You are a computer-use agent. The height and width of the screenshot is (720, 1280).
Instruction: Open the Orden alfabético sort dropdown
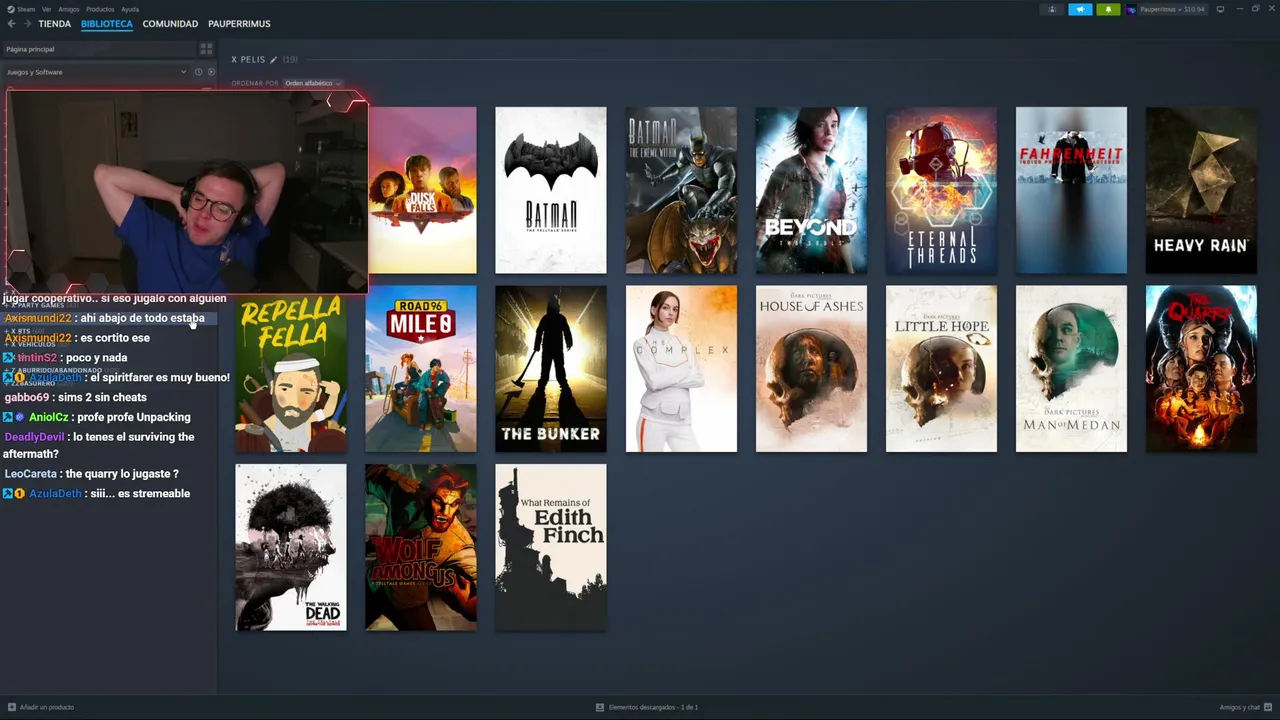pos(312,83)
